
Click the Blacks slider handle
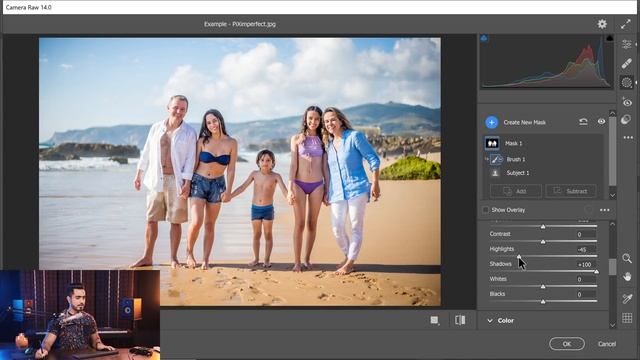click(x=543, y=302)
